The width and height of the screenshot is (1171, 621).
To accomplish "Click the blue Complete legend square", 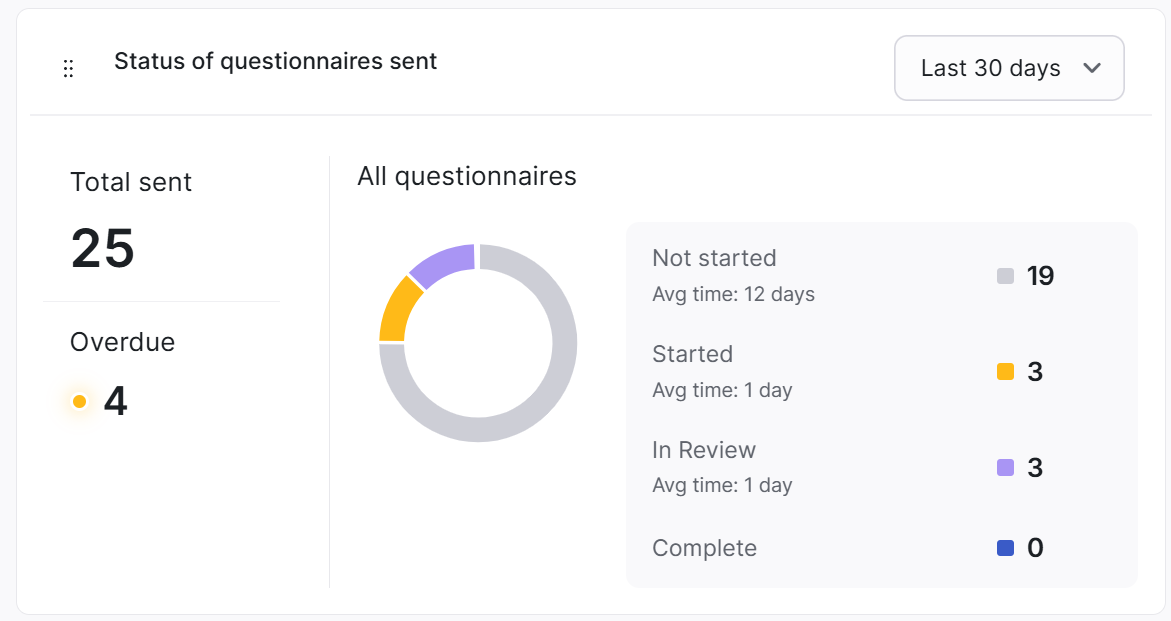I will (1005, 548).
